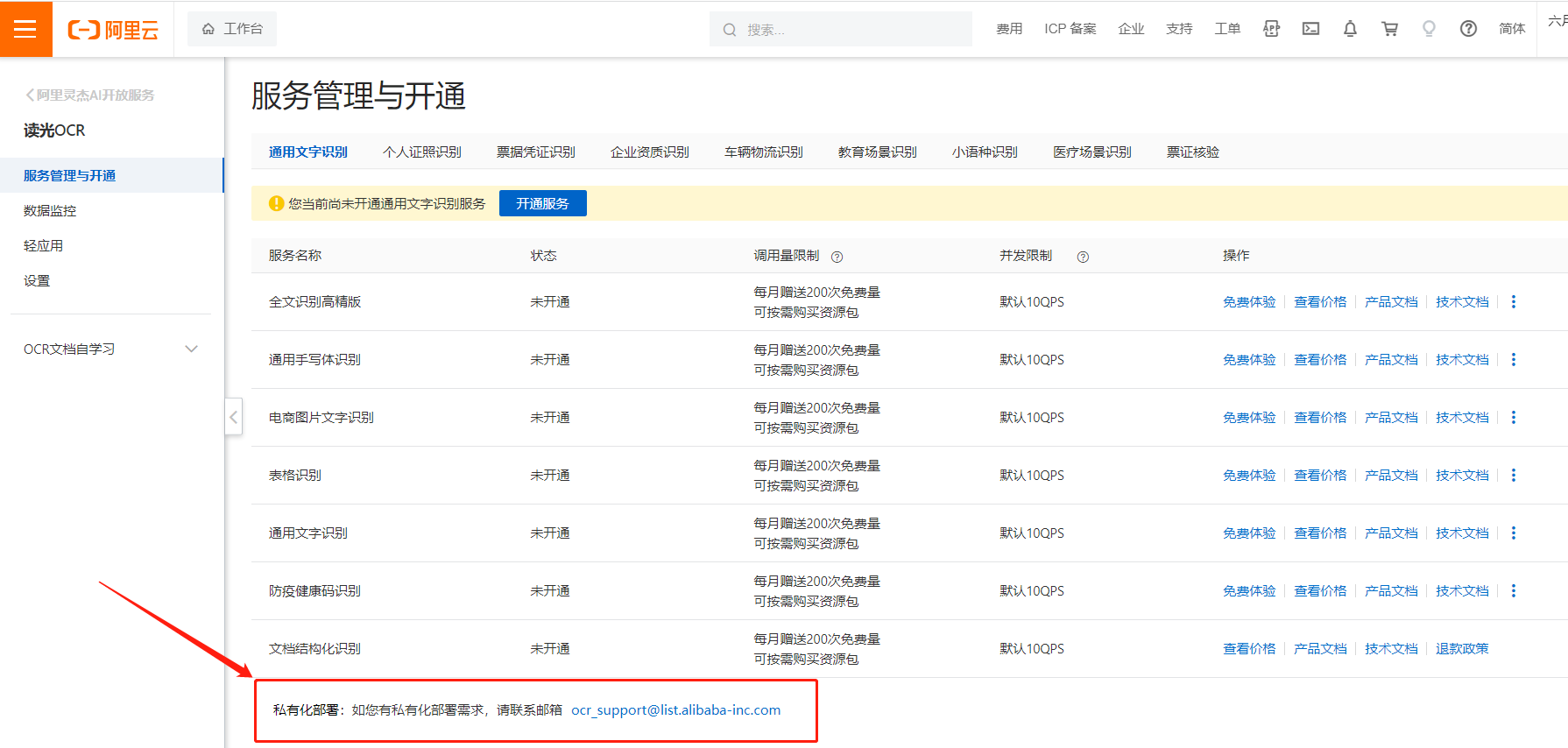Open the 工作台 workbench button
1568x748 pixels.
tap(232, 29)
